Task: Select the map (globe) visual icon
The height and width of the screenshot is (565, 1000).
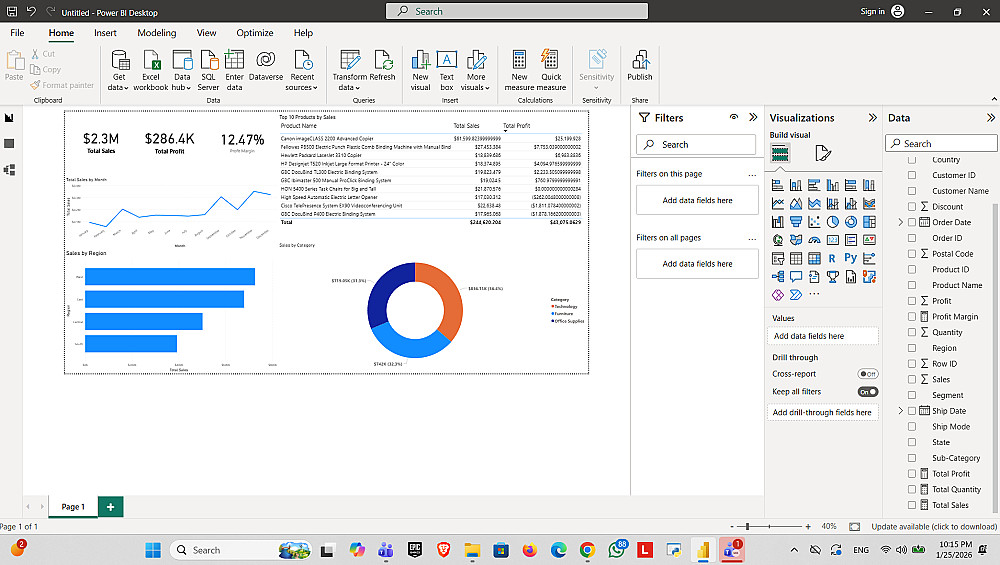Action: (x=777, y=240)
